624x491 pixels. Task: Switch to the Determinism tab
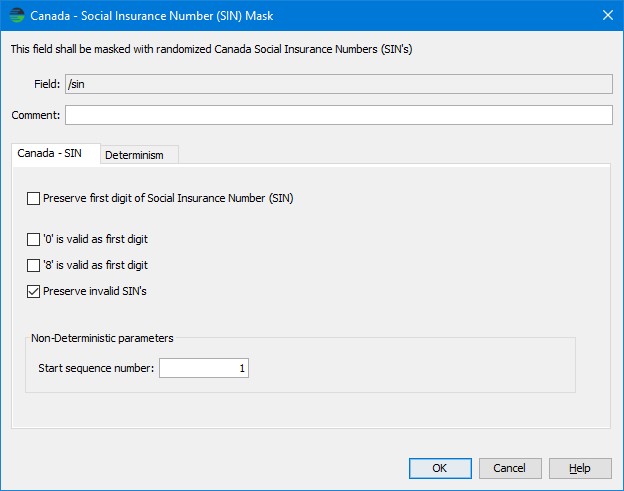tap(139, 155)
